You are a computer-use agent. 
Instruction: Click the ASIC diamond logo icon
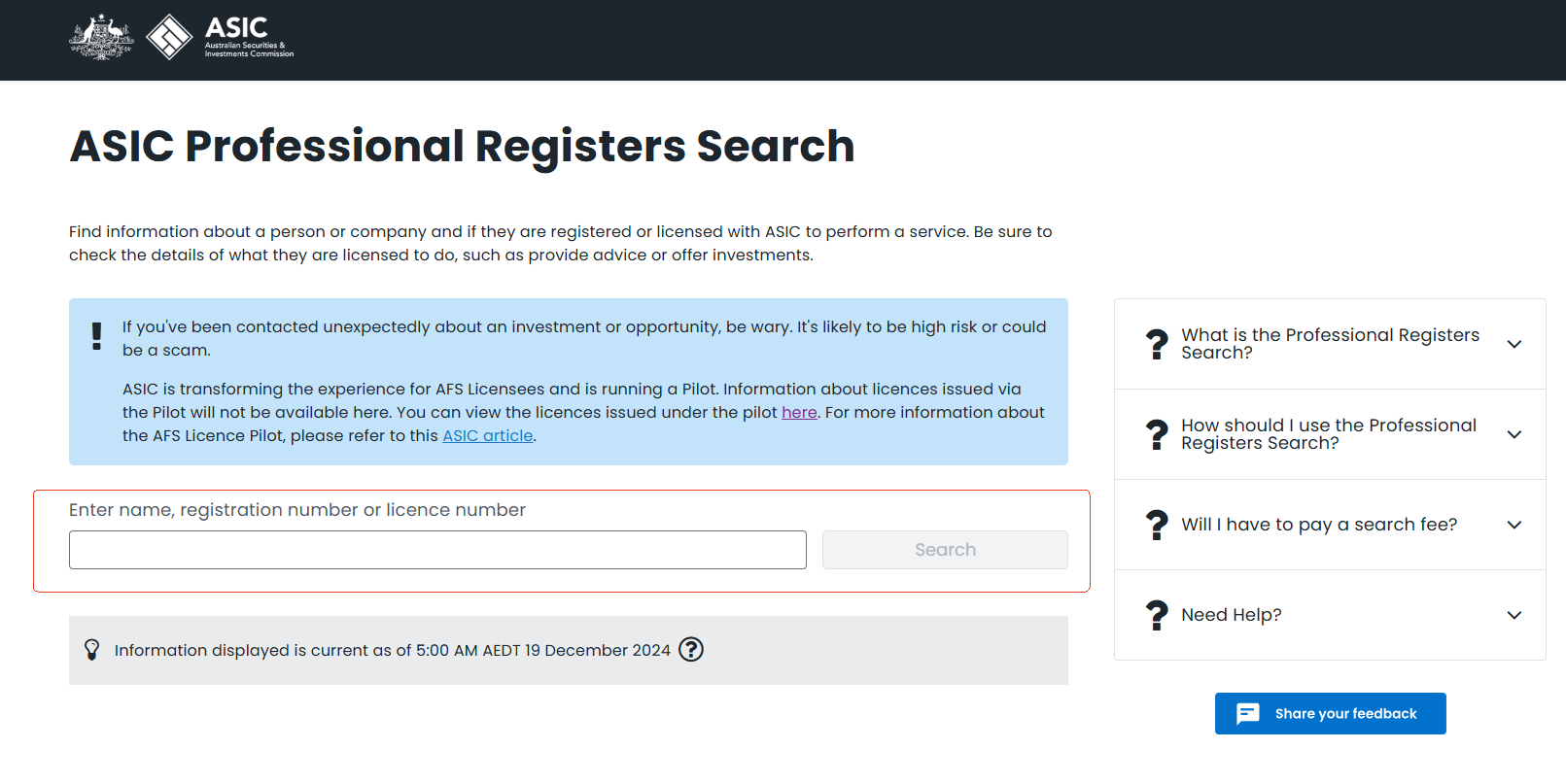169,38
